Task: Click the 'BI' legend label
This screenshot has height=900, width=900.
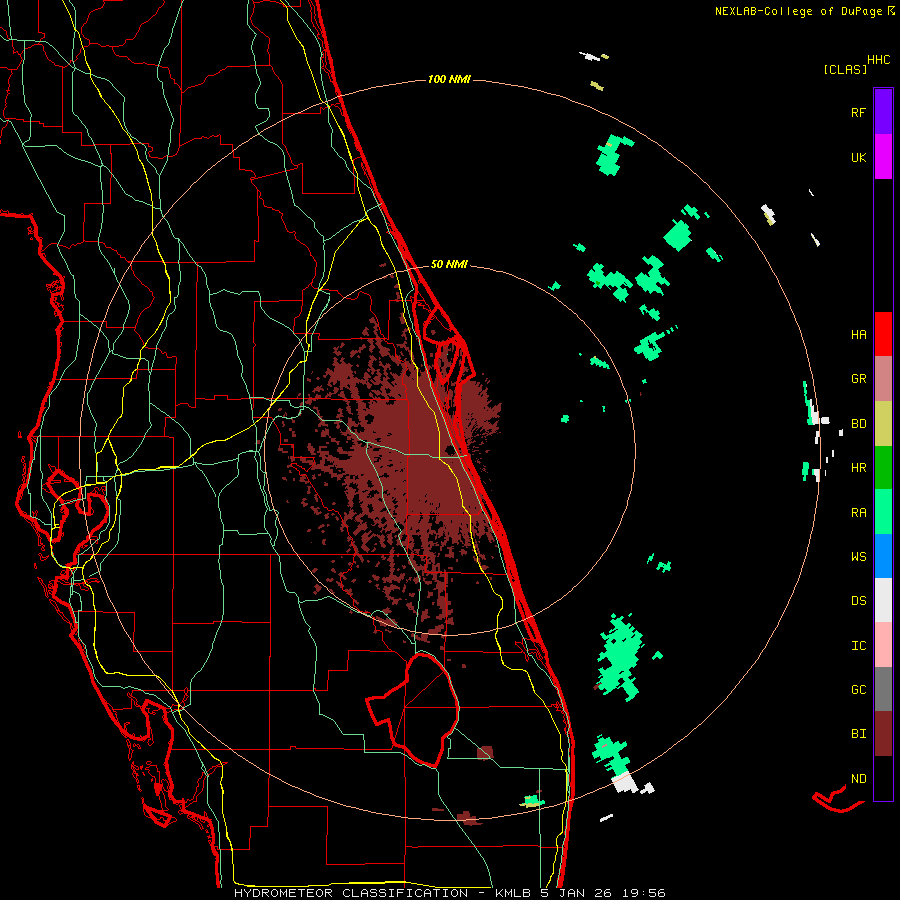Action: pos(858,734)
